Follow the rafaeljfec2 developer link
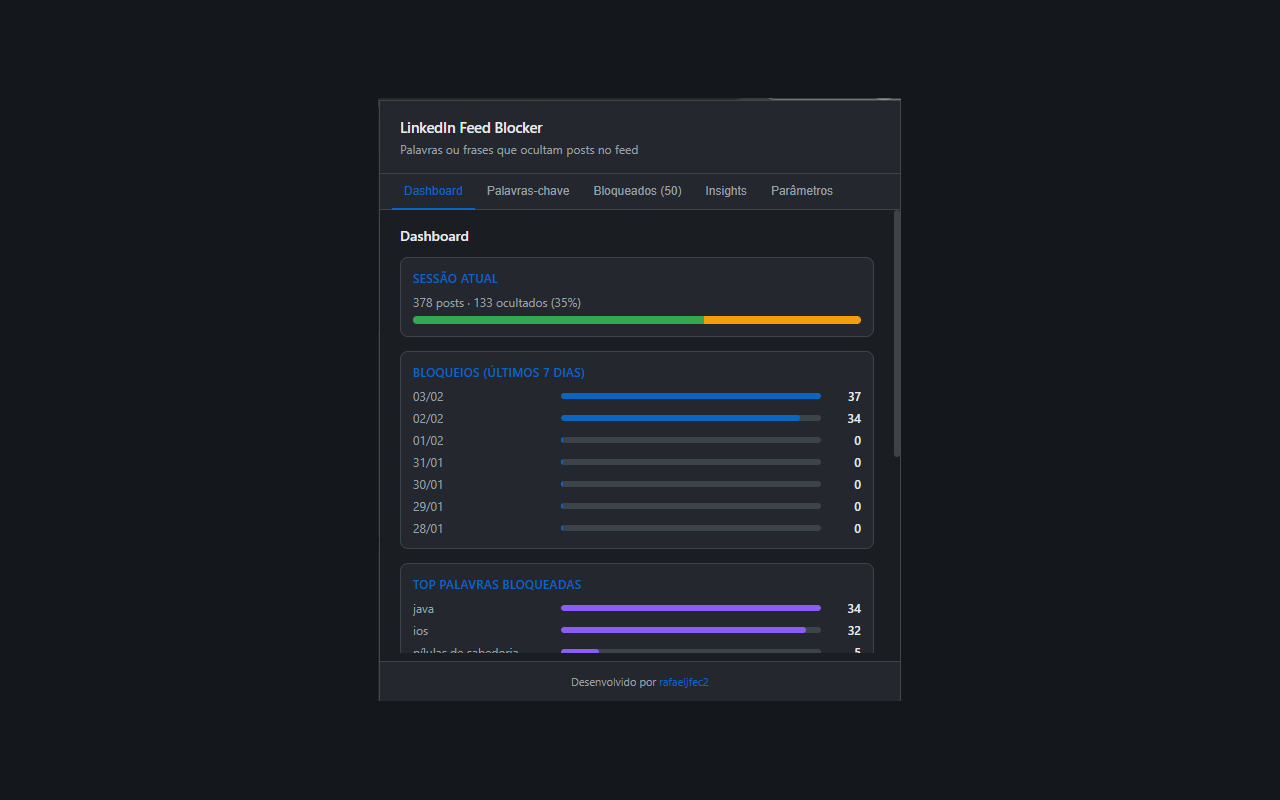 click(x=684, y=682)
